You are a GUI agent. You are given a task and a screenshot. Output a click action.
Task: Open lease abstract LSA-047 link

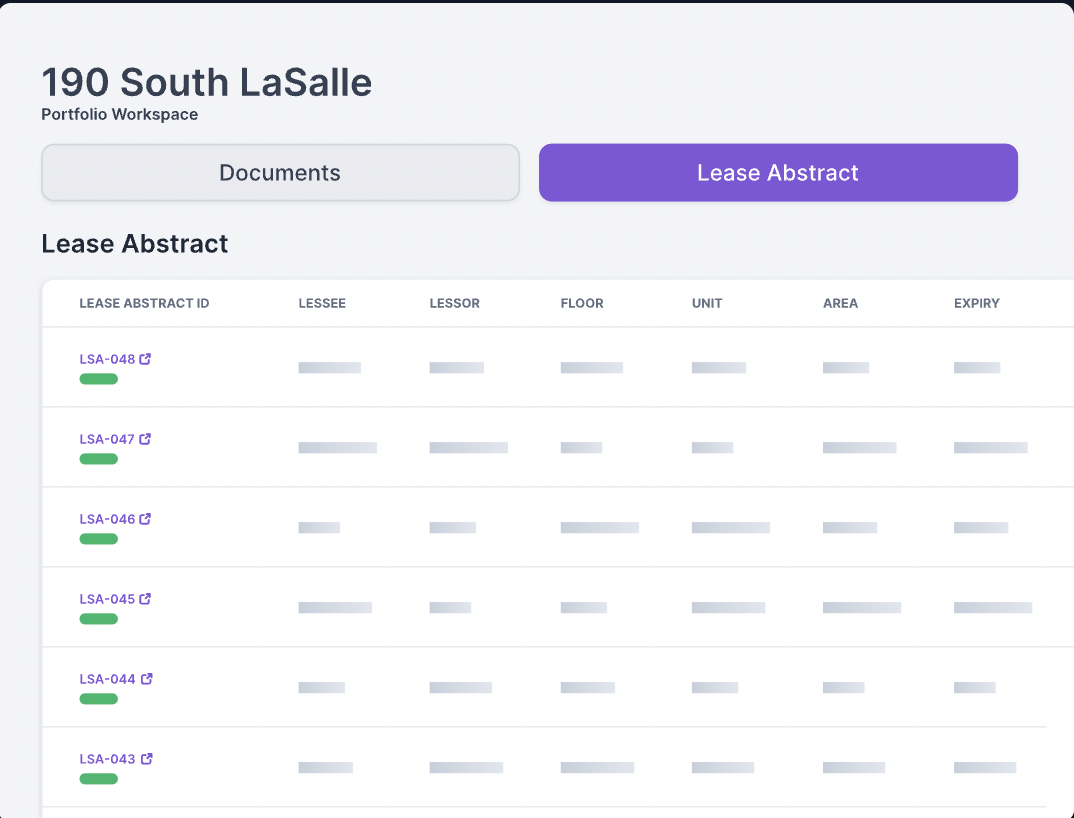[x=108, y=439]
